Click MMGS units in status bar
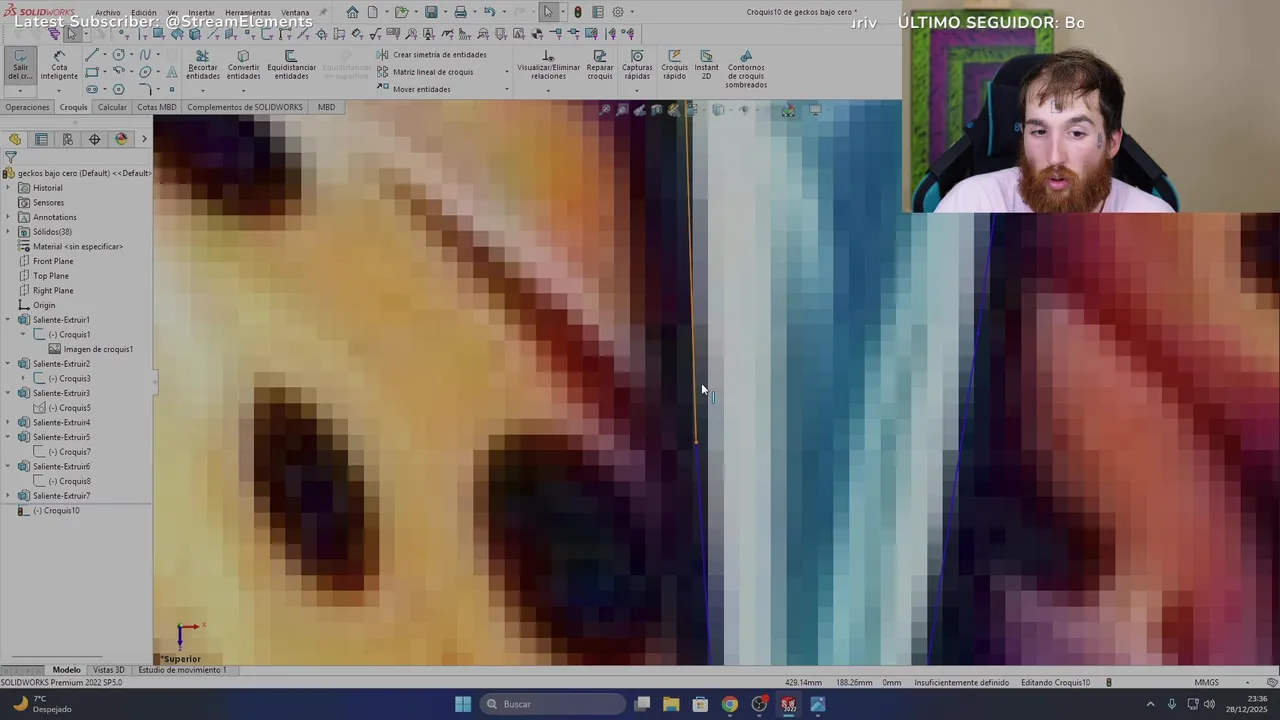1280x720 pixels. [x=1206, y=682]
